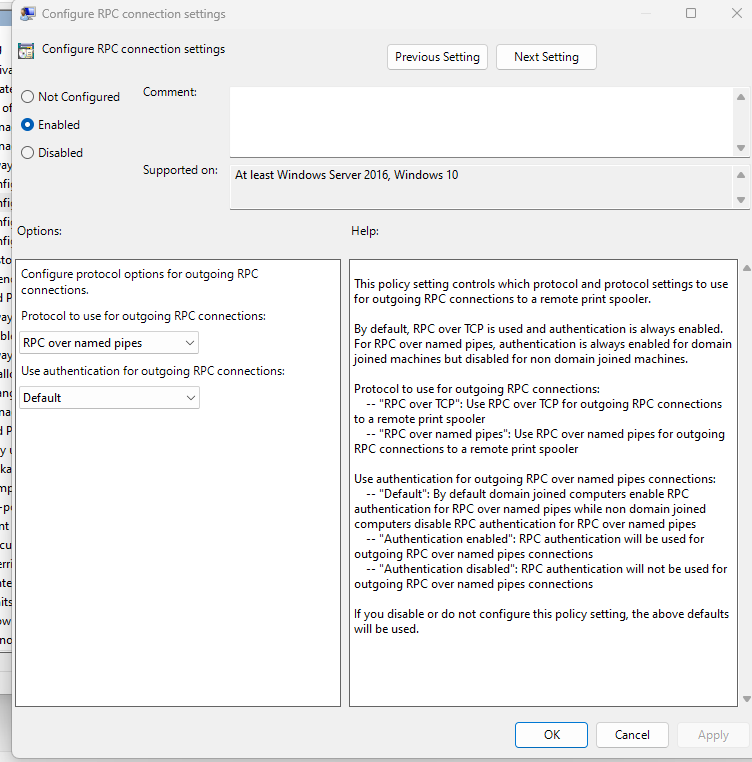Screen dimensions: 752x762
Task: Cancel the policy changes
Action: point(632,735)
